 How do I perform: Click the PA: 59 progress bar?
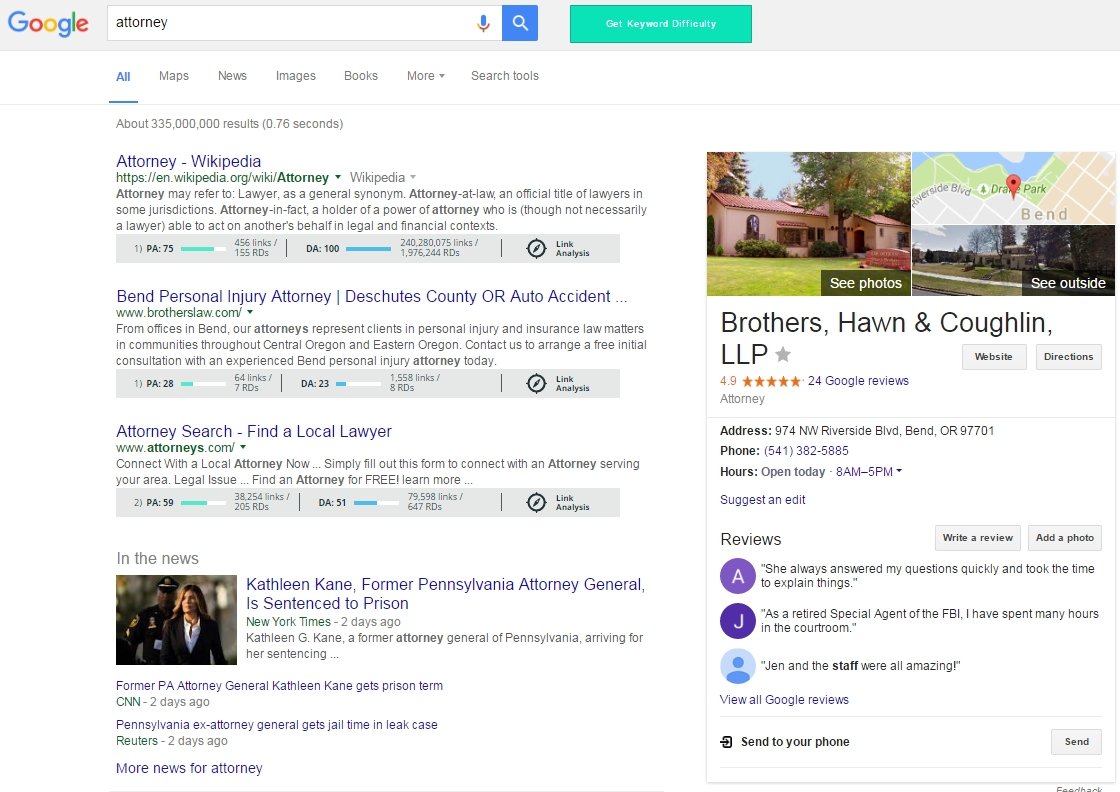[x=203, y=503]
